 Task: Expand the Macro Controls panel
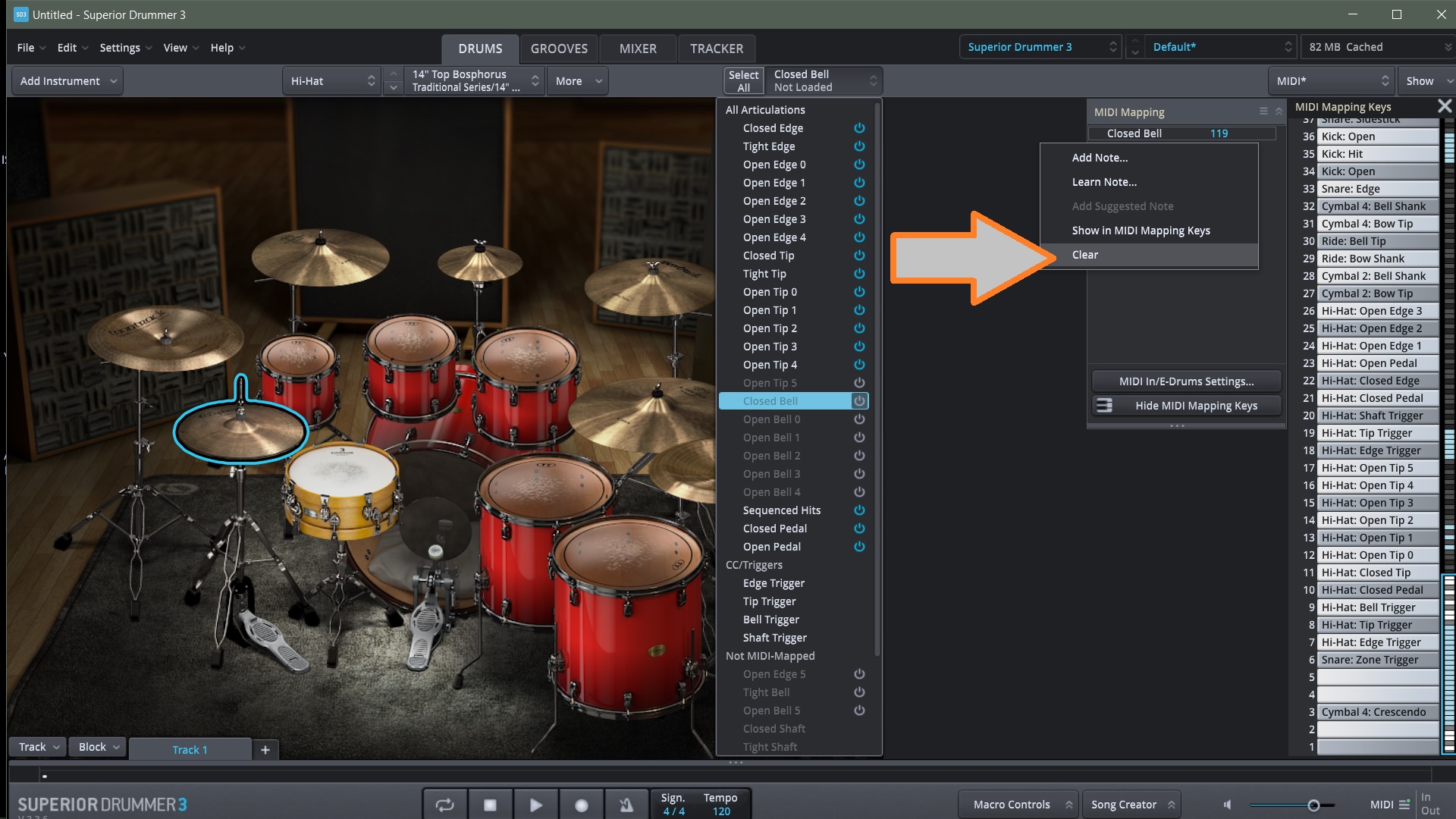[1020, 805]
